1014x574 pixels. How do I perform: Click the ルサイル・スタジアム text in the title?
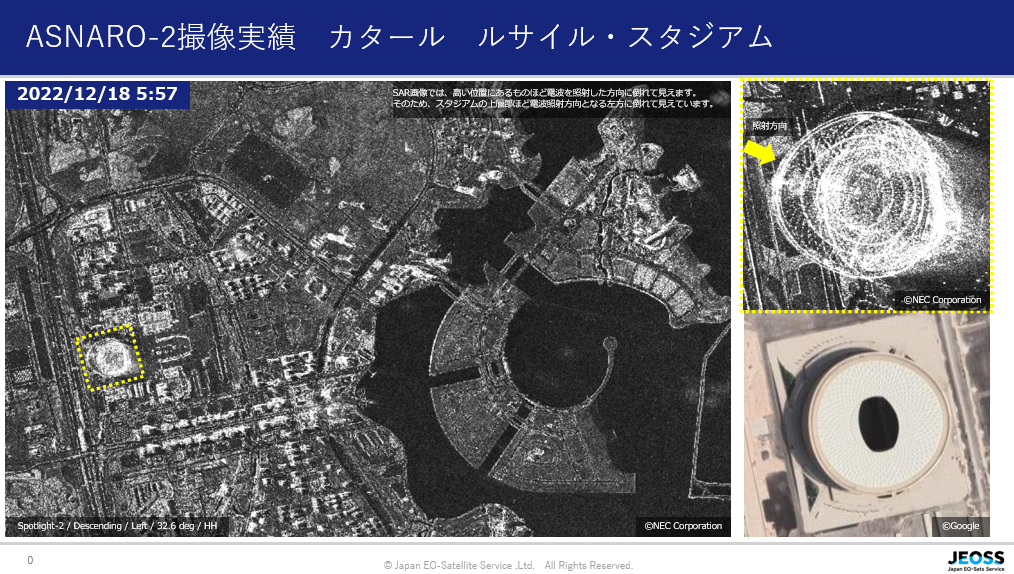pyautogui.click(x=626, y=37)
